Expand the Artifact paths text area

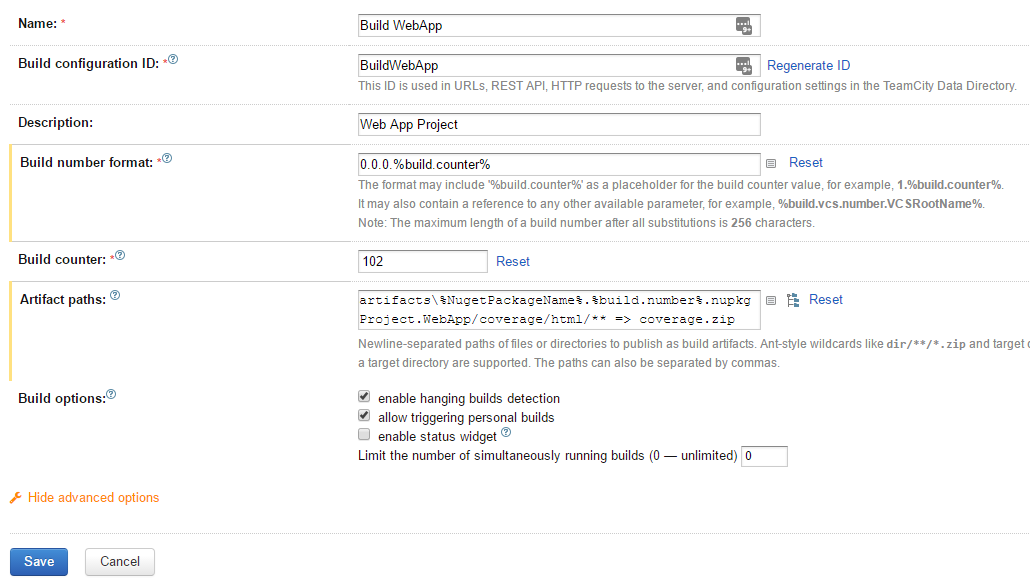tap(771, 300)
